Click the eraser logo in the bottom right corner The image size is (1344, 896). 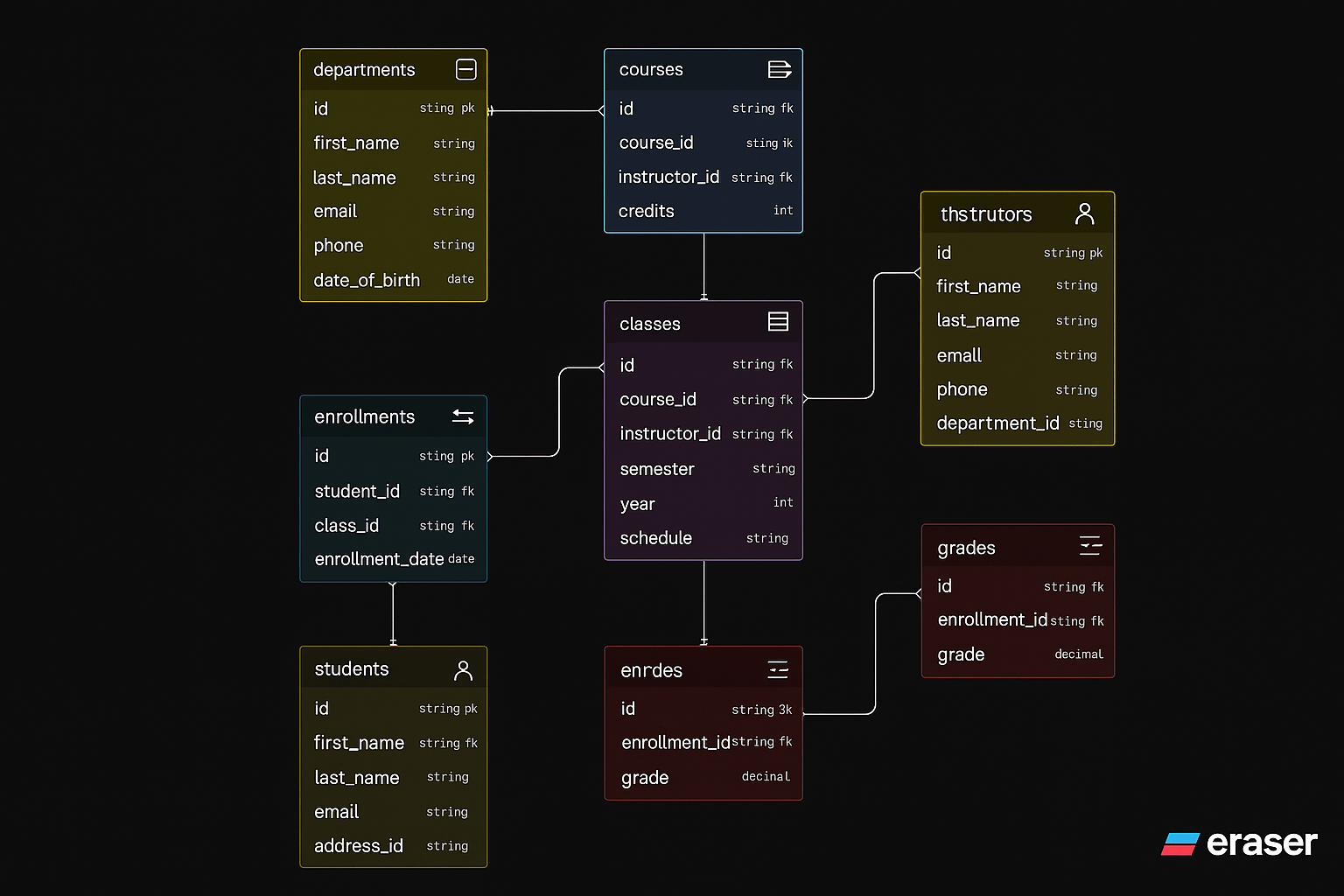(x=1239, y=843)
